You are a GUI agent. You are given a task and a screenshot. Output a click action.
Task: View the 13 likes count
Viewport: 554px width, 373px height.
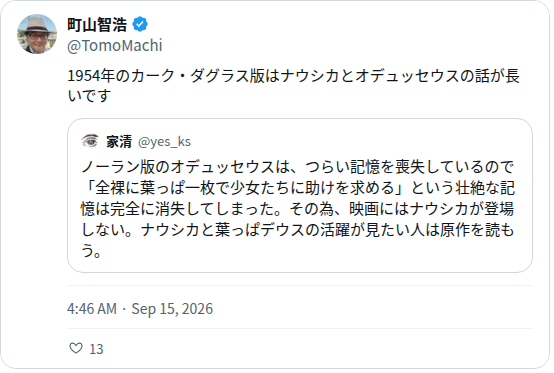(96, 349)
